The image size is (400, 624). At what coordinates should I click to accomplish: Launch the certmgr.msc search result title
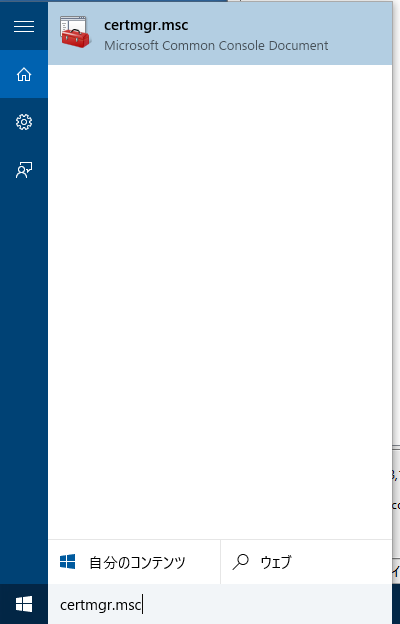(146, 25)
